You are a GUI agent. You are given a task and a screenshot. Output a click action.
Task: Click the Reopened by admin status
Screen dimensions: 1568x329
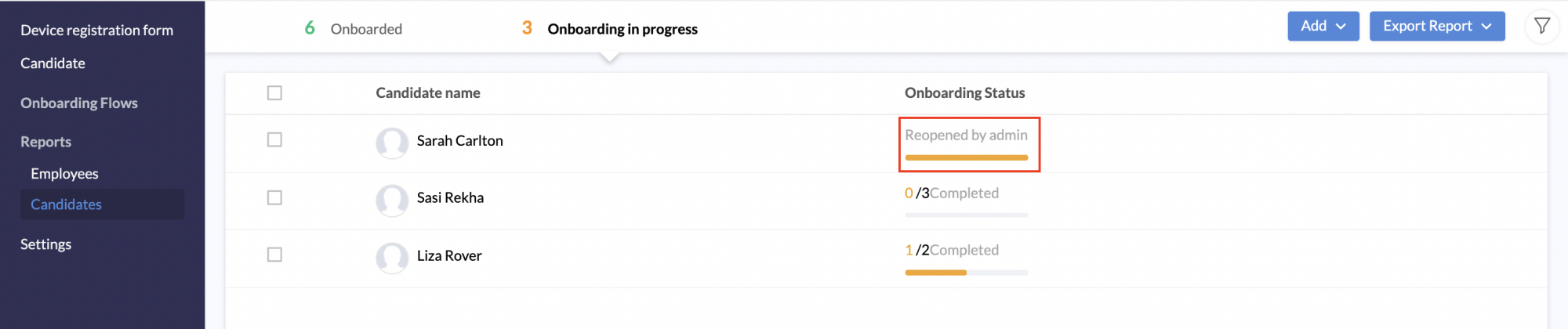pos(966,135)
